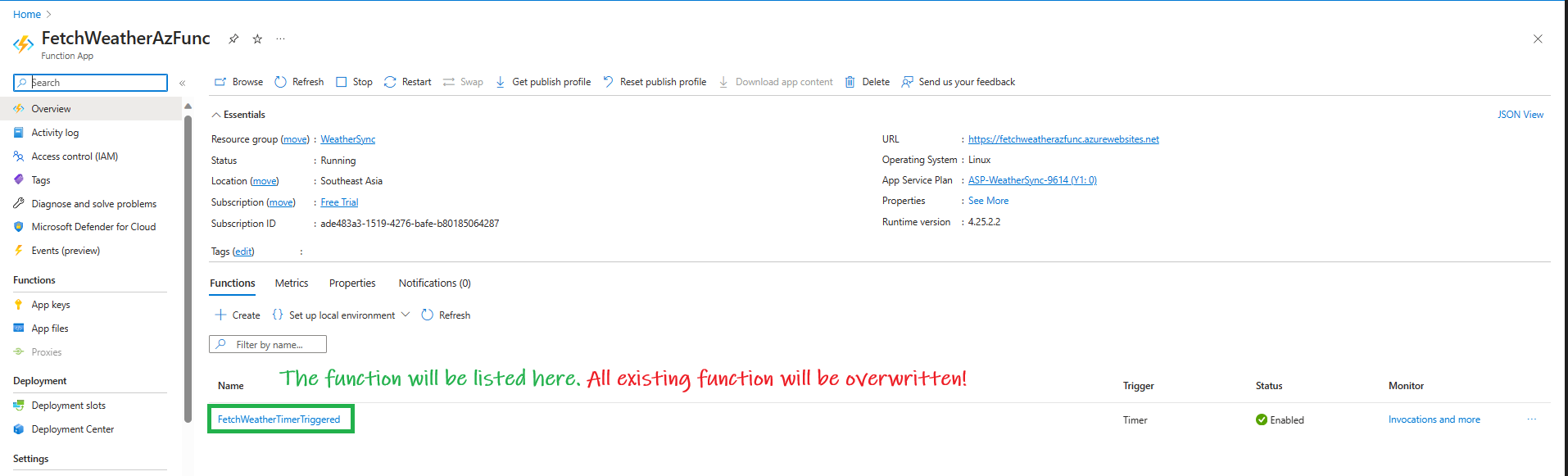Collapse the Essentials section

click(x=216, y=115)
